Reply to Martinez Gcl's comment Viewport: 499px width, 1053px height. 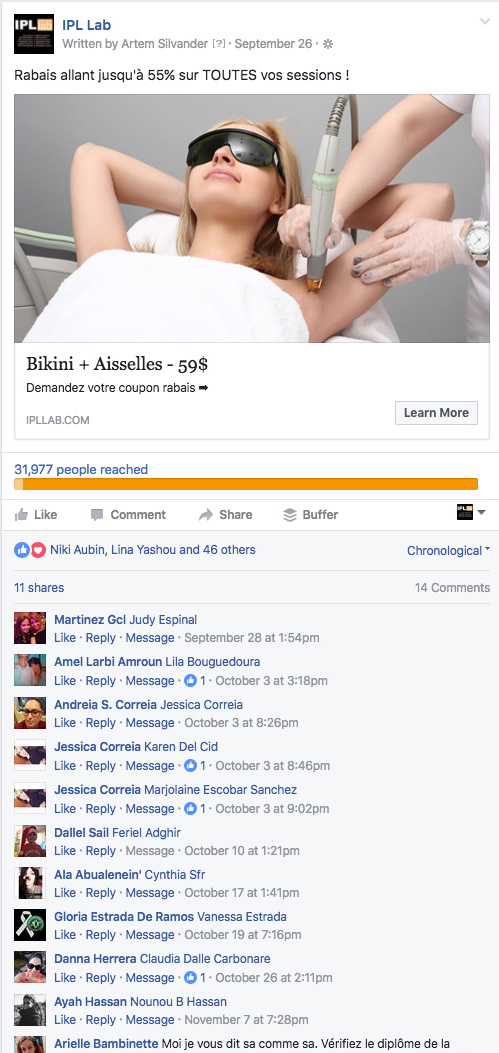[x=101, y=637]
